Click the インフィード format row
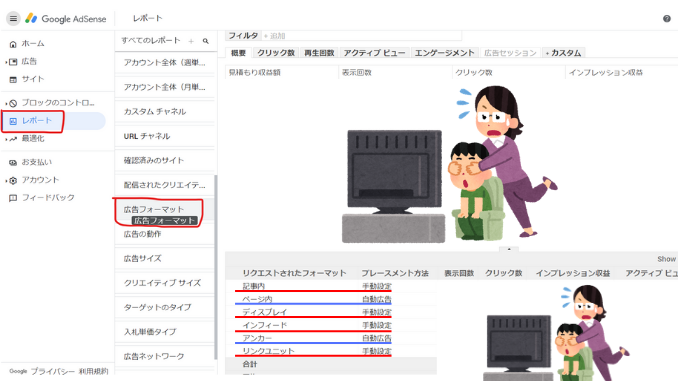Viewport: 678px width, 381px height. (x=331, y=325)
